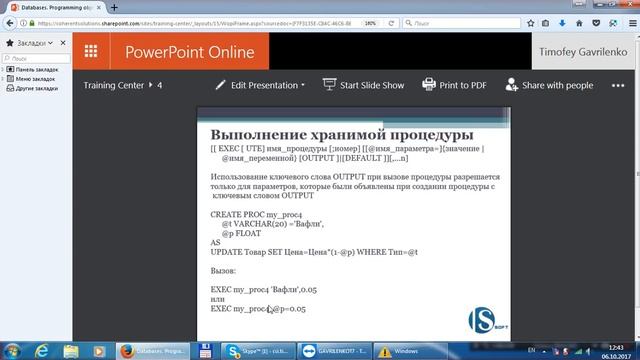
Task: Click the UPDATE Товар SET line
Action: (314, 252)
